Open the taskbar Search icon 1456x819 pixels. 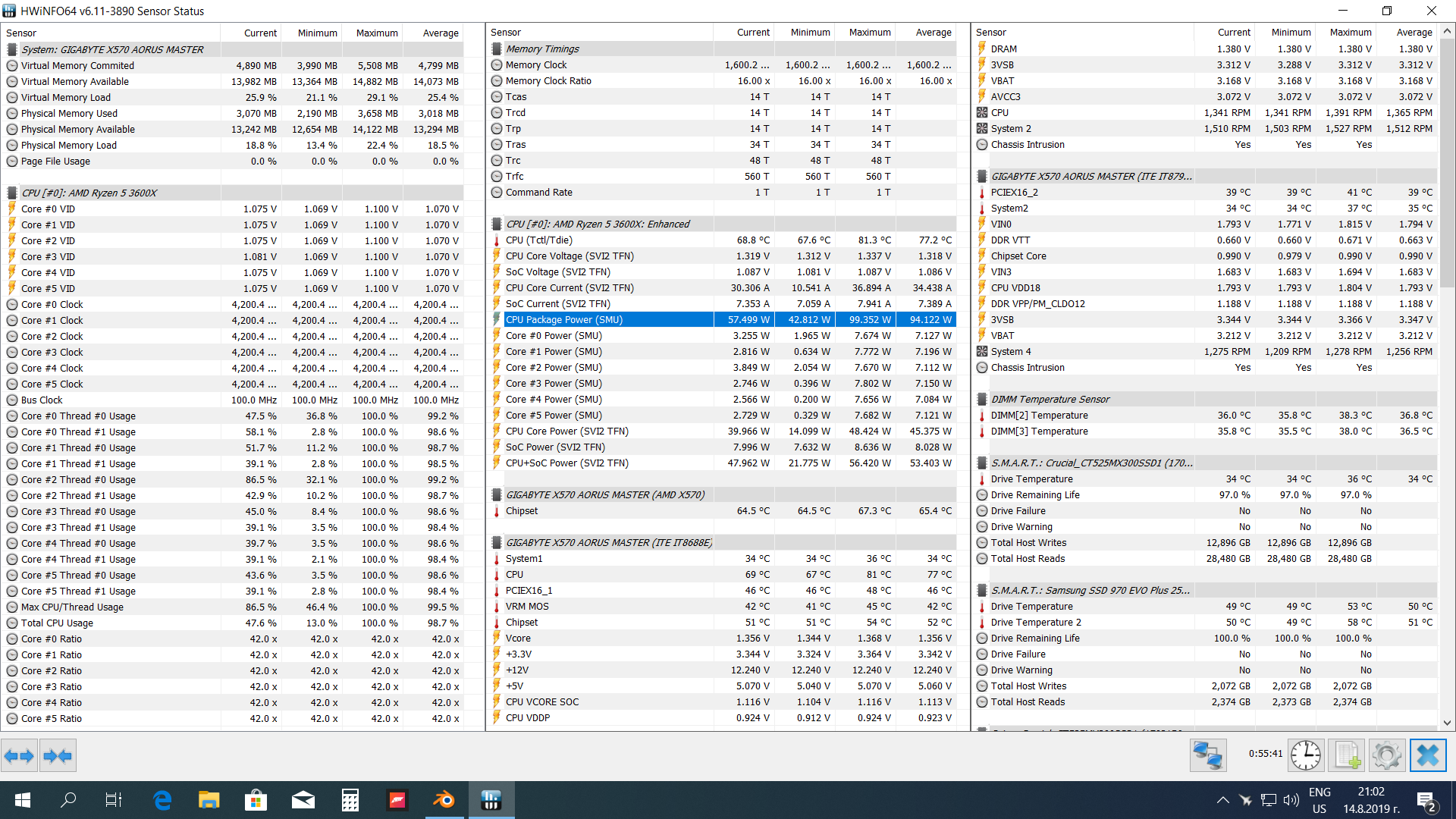[68, 800]
